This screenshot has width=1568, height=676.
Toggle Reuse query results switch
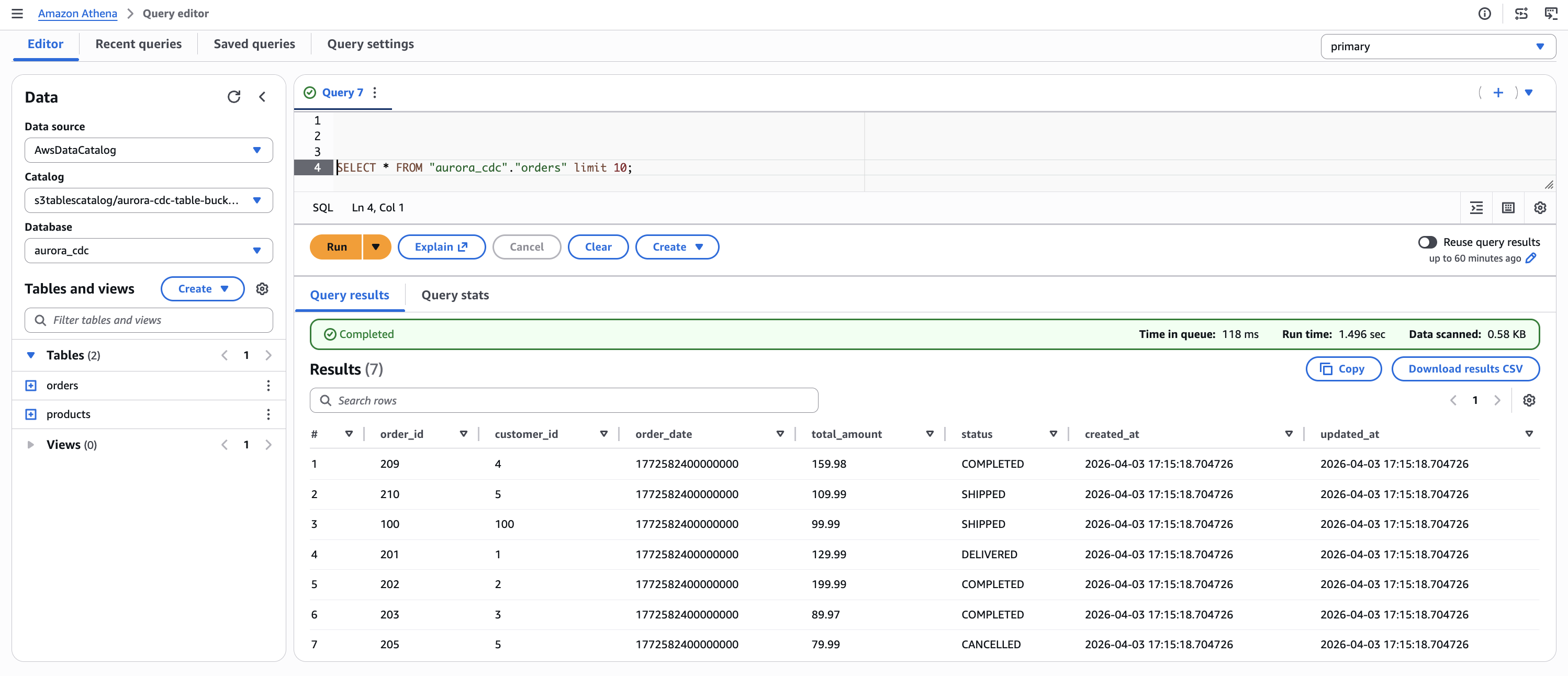coord(1427,242)
